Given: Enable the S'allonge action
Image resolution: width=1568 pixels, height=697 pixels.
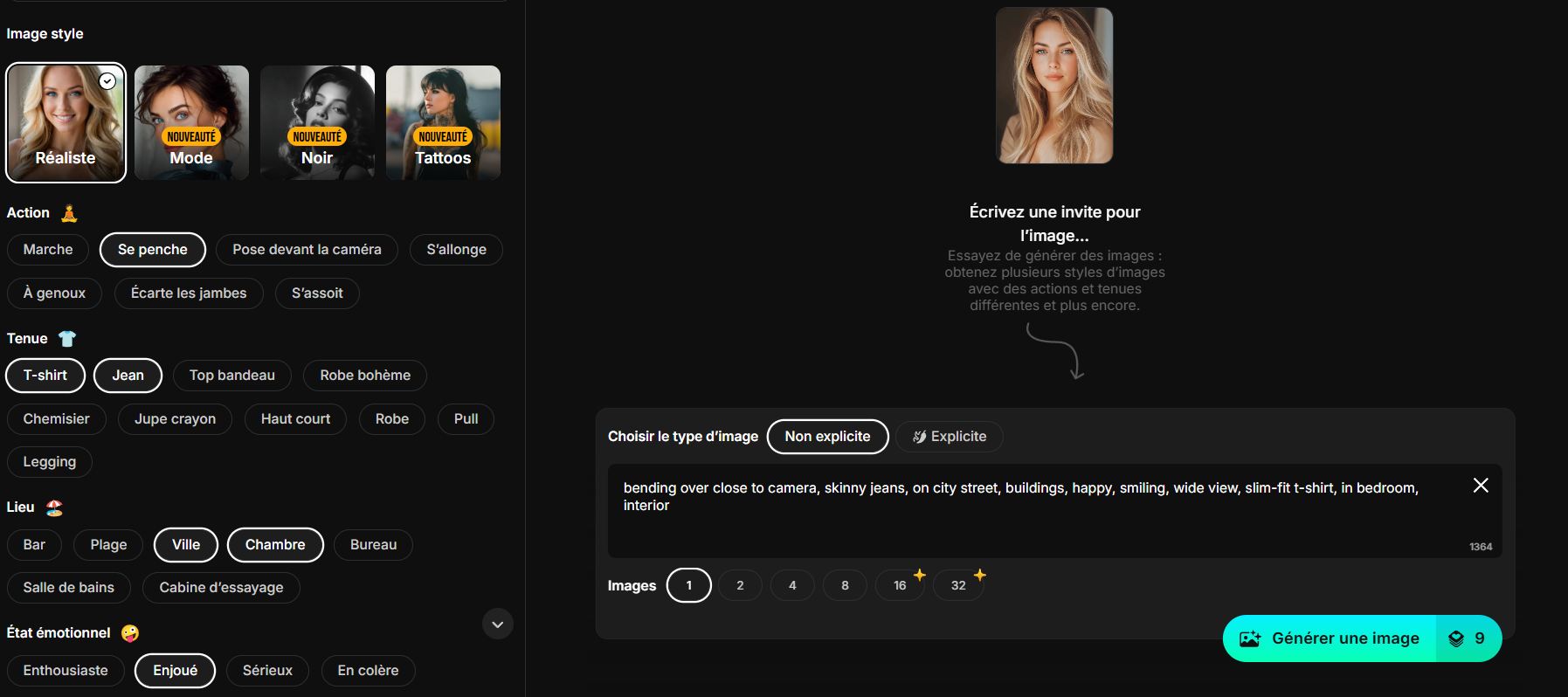Looking at the screenshot, I should [456, 250].
